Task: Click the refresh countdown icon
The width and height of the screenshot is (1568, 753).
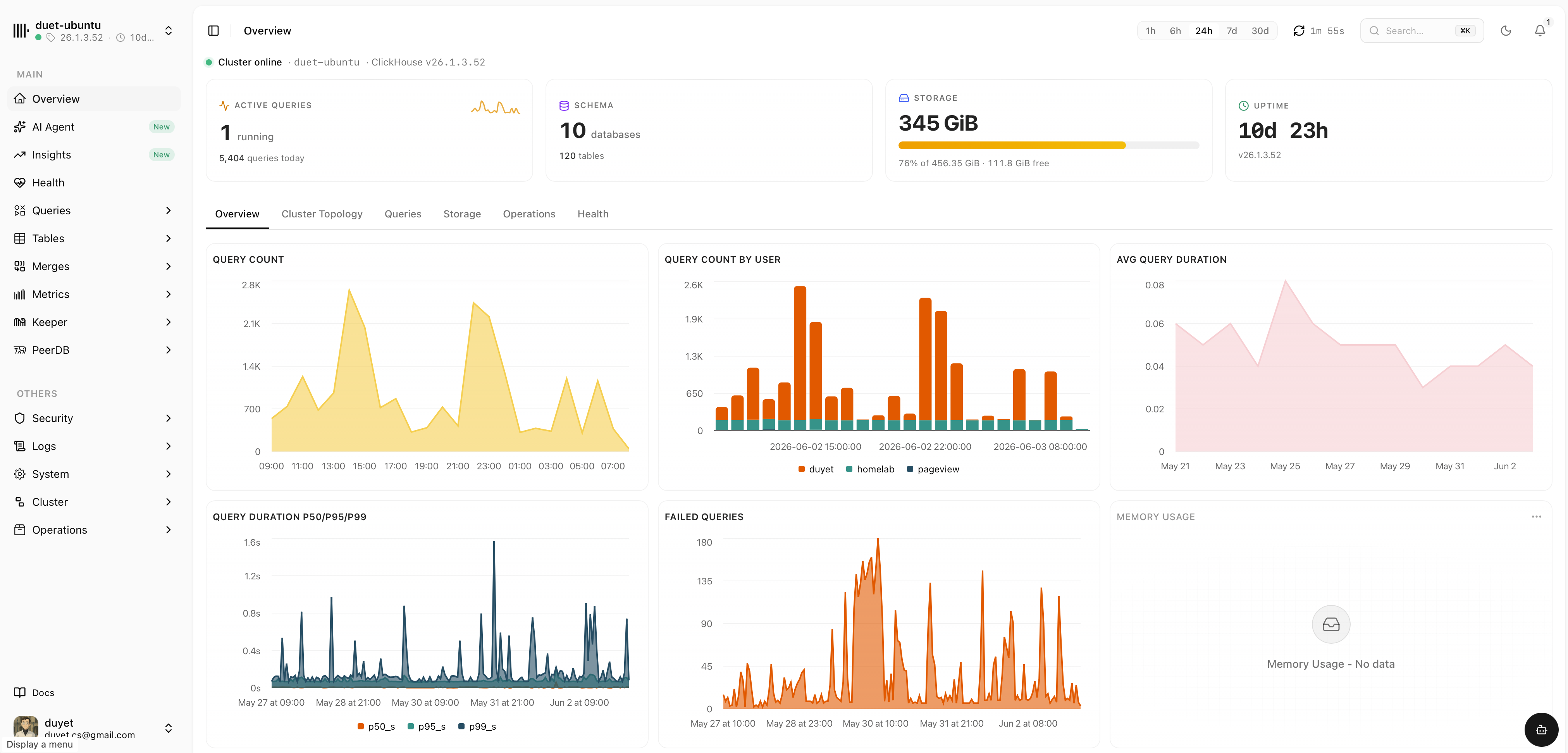Action: click(x=1298, y=31)
